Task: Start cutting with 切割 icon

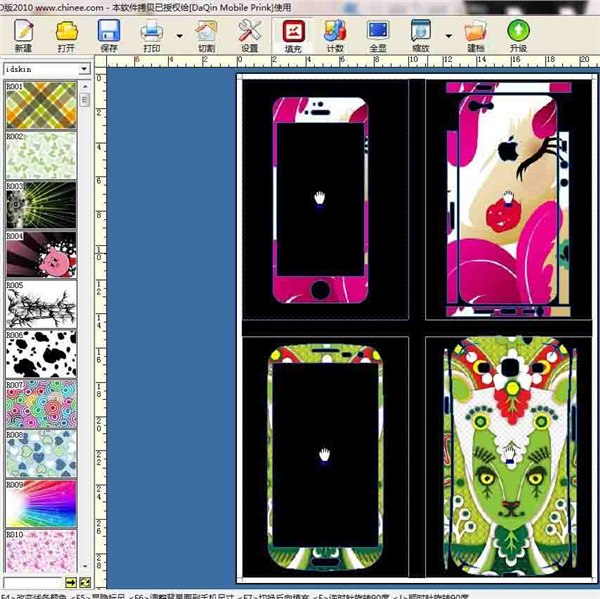Action: click(206, 36)
